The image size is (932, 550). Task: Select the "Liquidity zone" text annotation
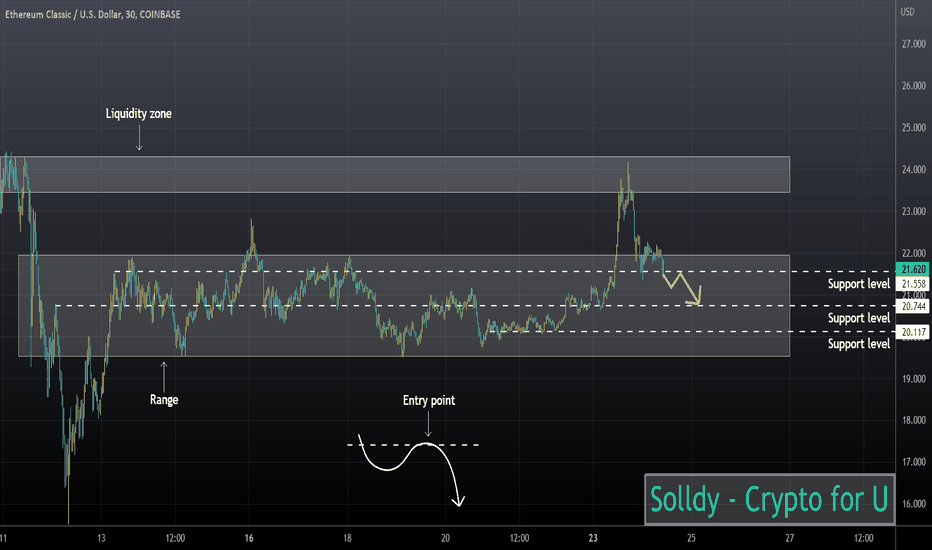coord(138,114)
